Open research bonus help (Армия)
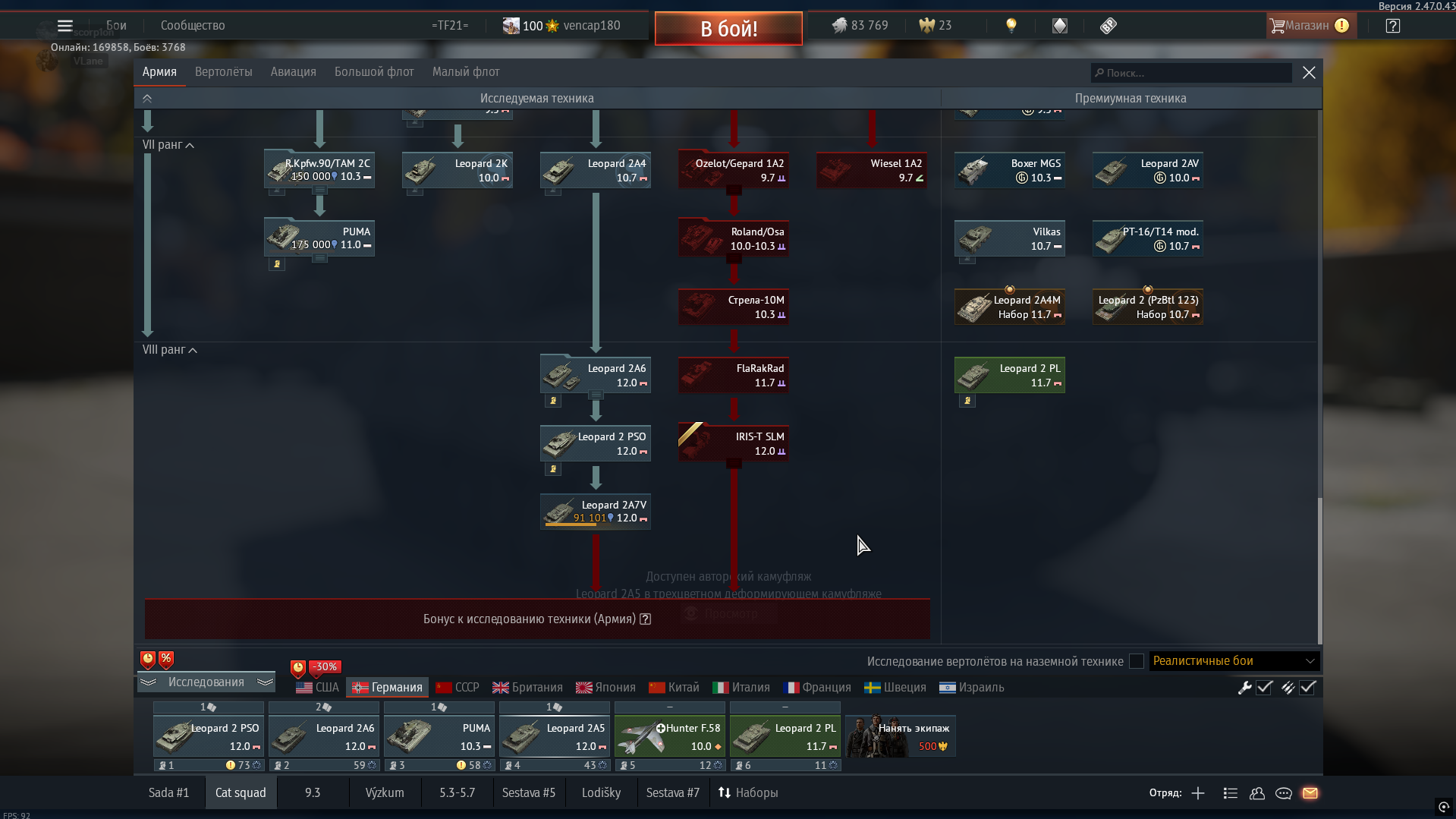Screen dimensions: 1456x819 point(645,619)
